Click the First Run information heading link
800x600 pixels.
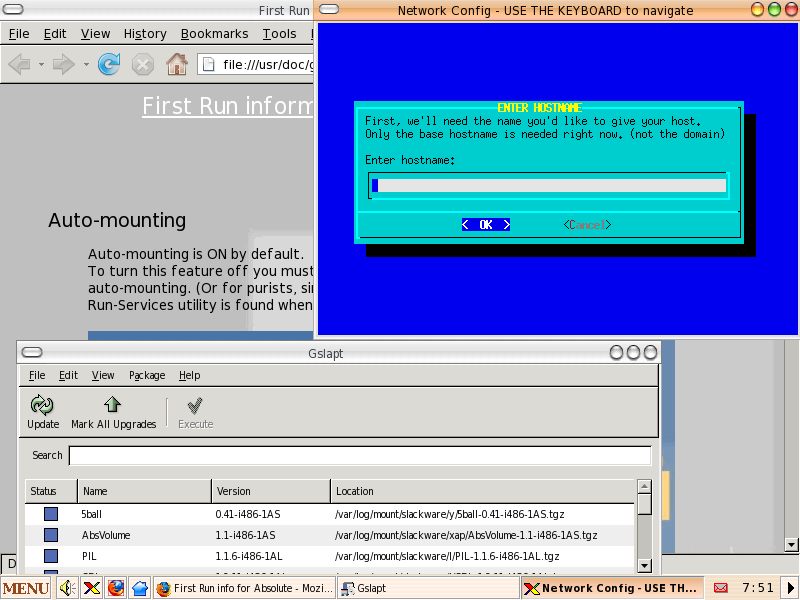[228, 106]
